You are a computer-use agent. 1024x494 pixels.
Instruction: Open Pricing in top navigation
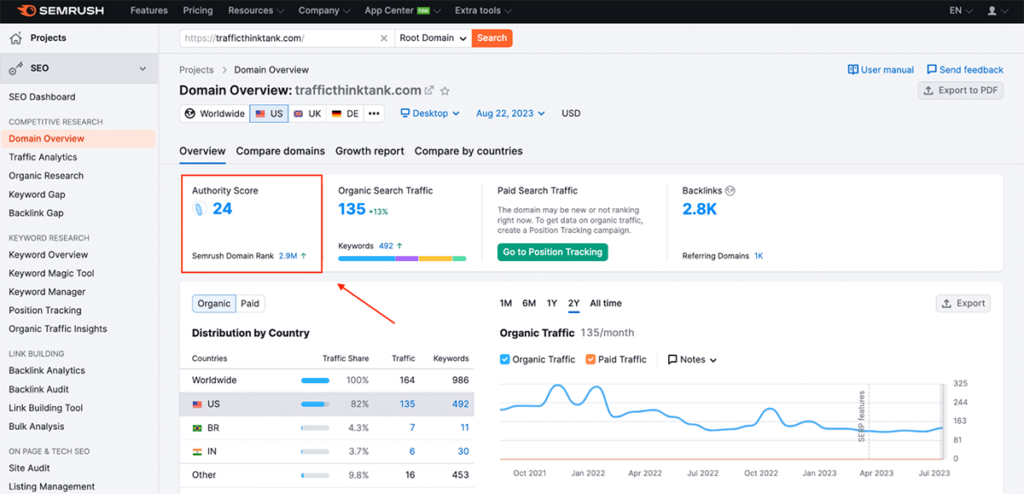tap(198, 10)
